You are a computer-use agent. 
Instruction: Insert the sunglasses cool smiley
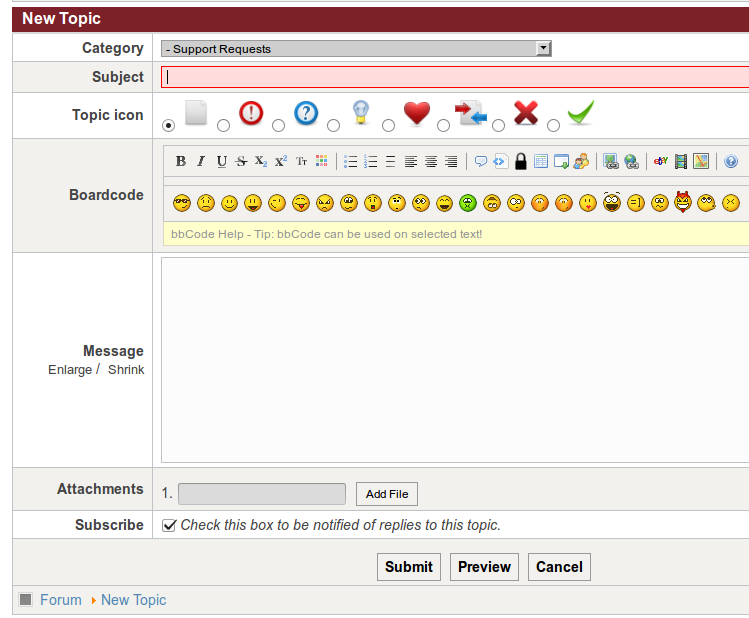(x=182, y=203)
